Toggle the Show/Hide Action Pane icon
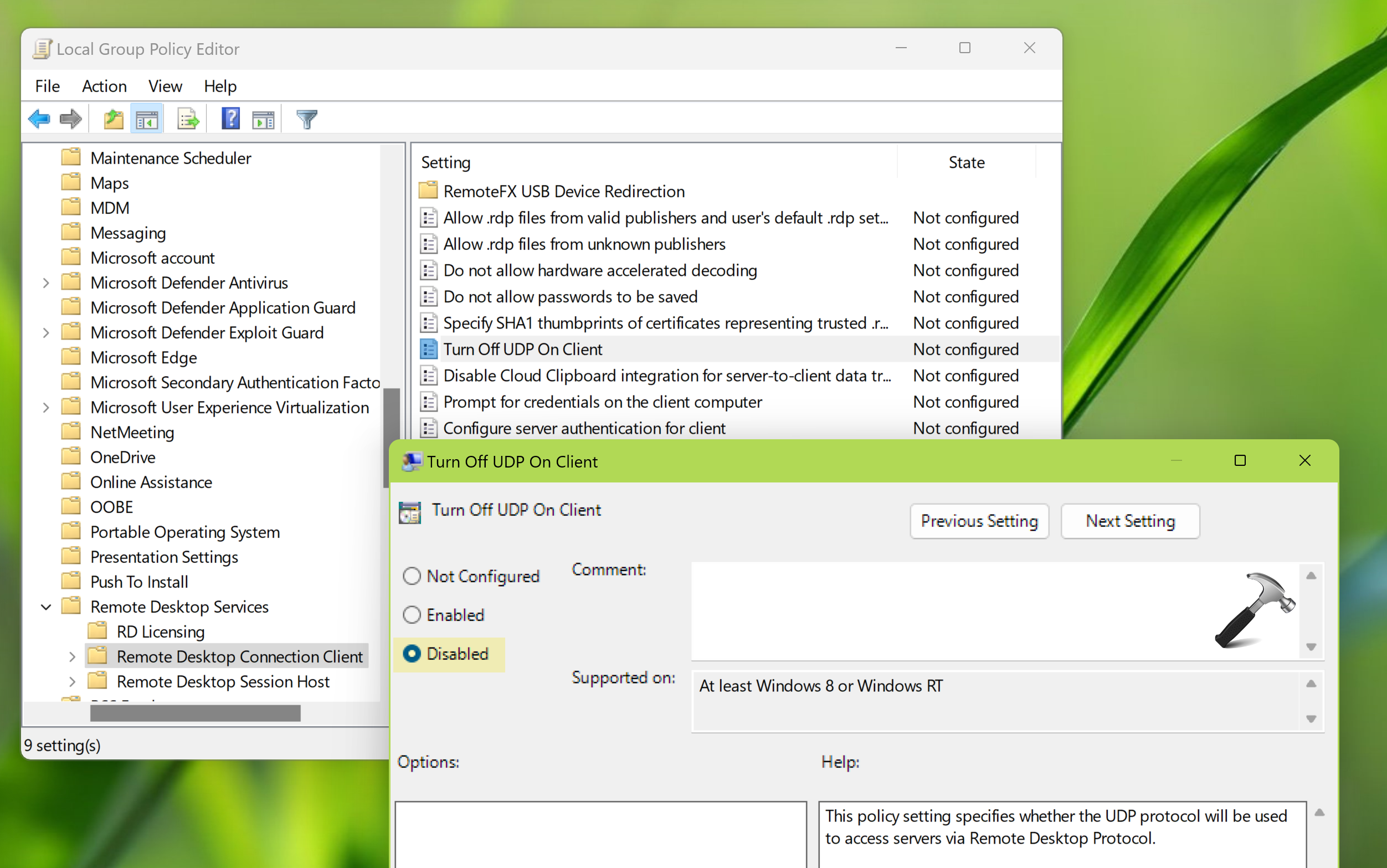 tap(264, 120)
